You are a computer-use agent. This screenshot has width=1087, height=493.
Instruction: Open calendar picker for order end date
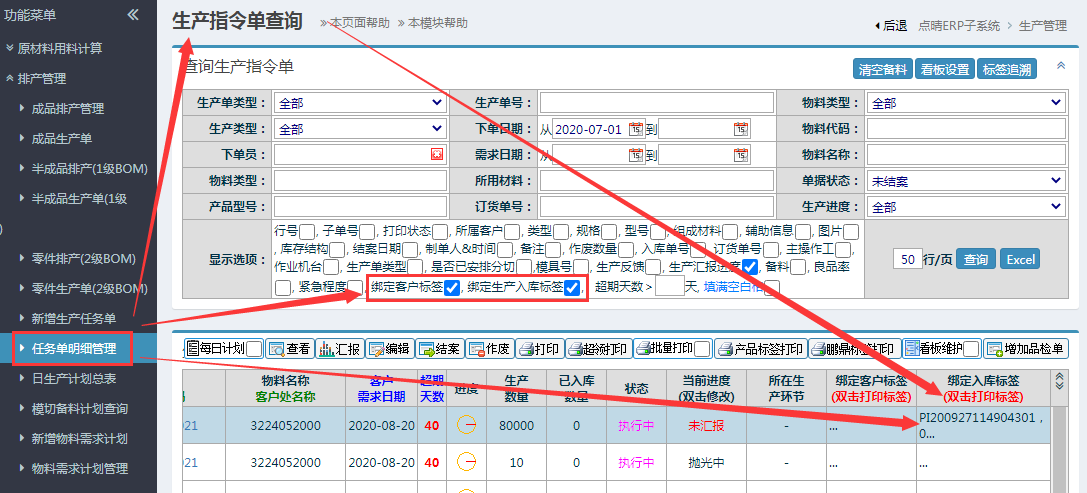[741, 129]
